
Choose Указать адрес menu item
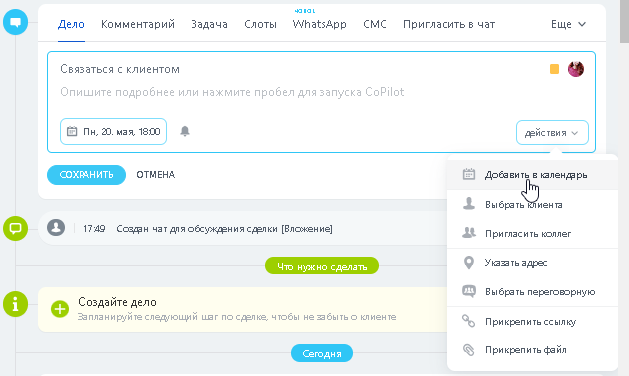point(532,263)
